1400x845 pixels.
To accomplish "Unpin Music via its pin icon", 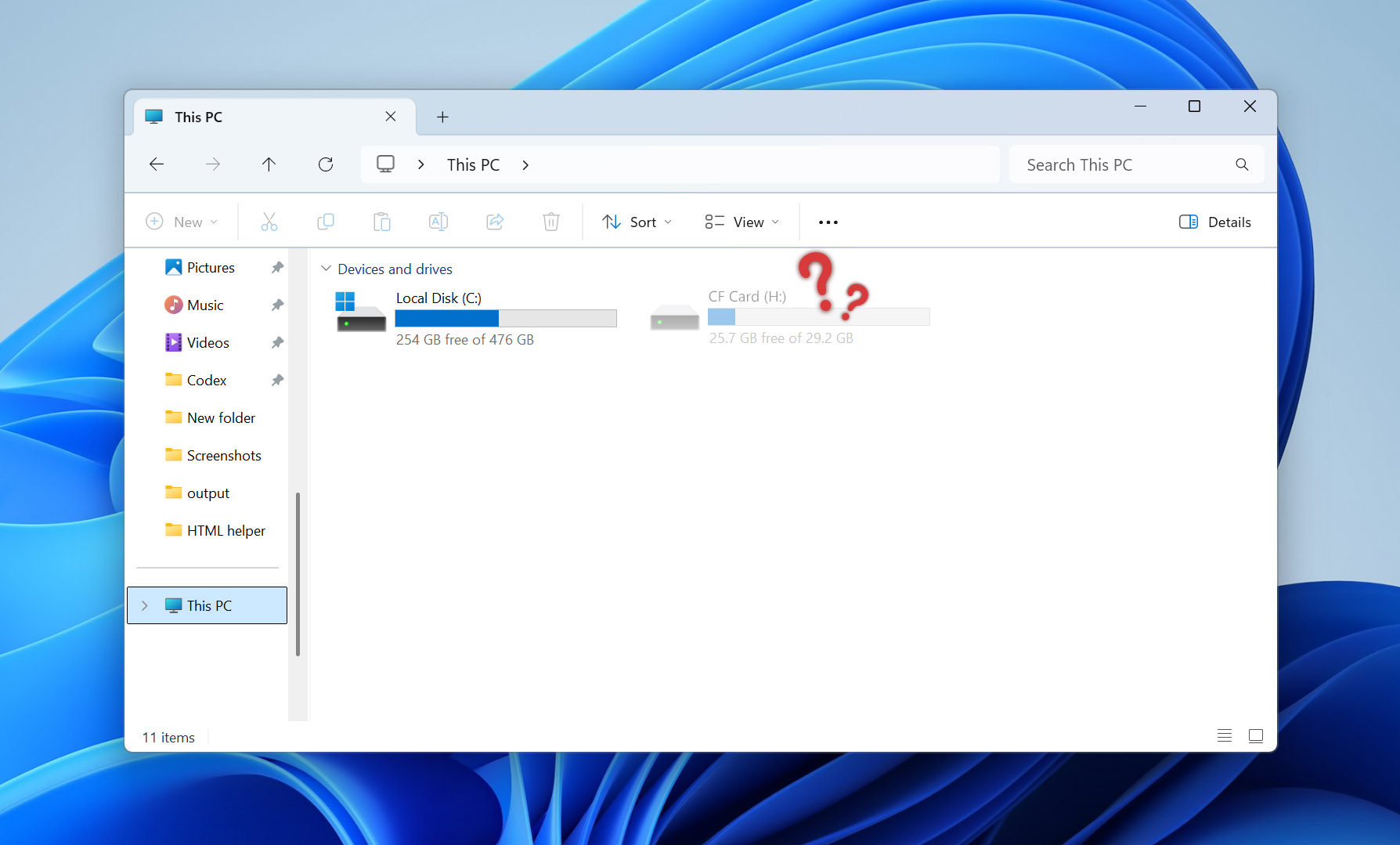I will [277, 305].
